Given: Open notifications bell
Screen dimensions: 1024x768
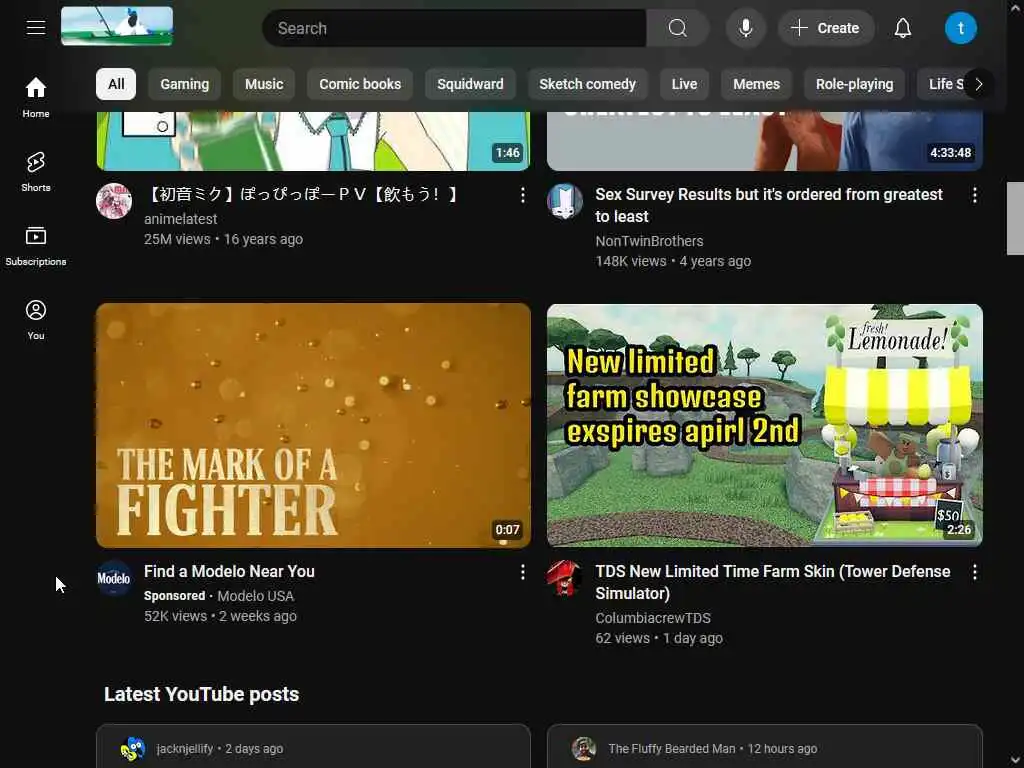Looking at the screenshot, I should coord(903,28).
